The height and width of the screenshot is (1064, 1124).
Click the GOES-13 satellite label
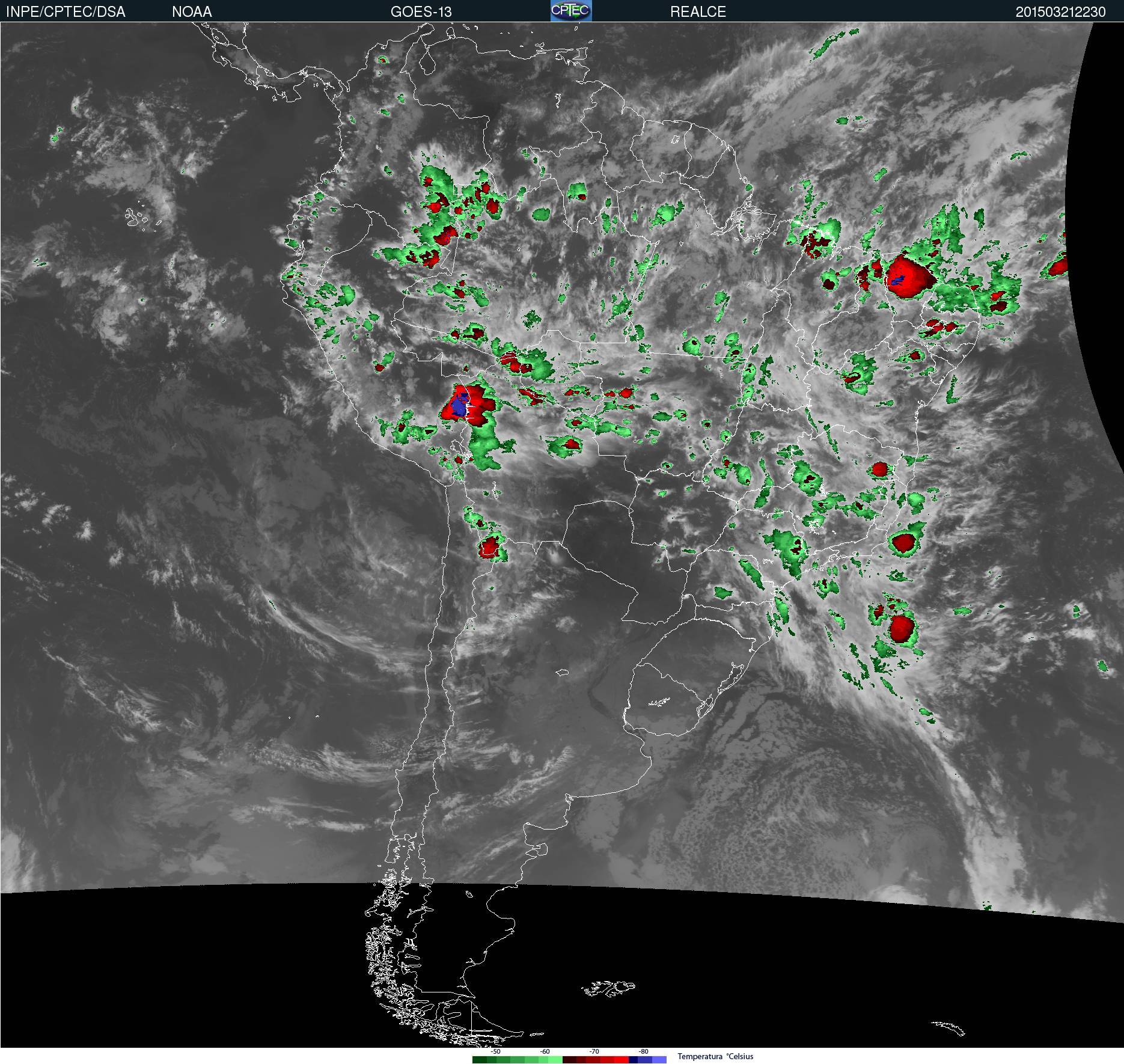(x=421, y=12)
